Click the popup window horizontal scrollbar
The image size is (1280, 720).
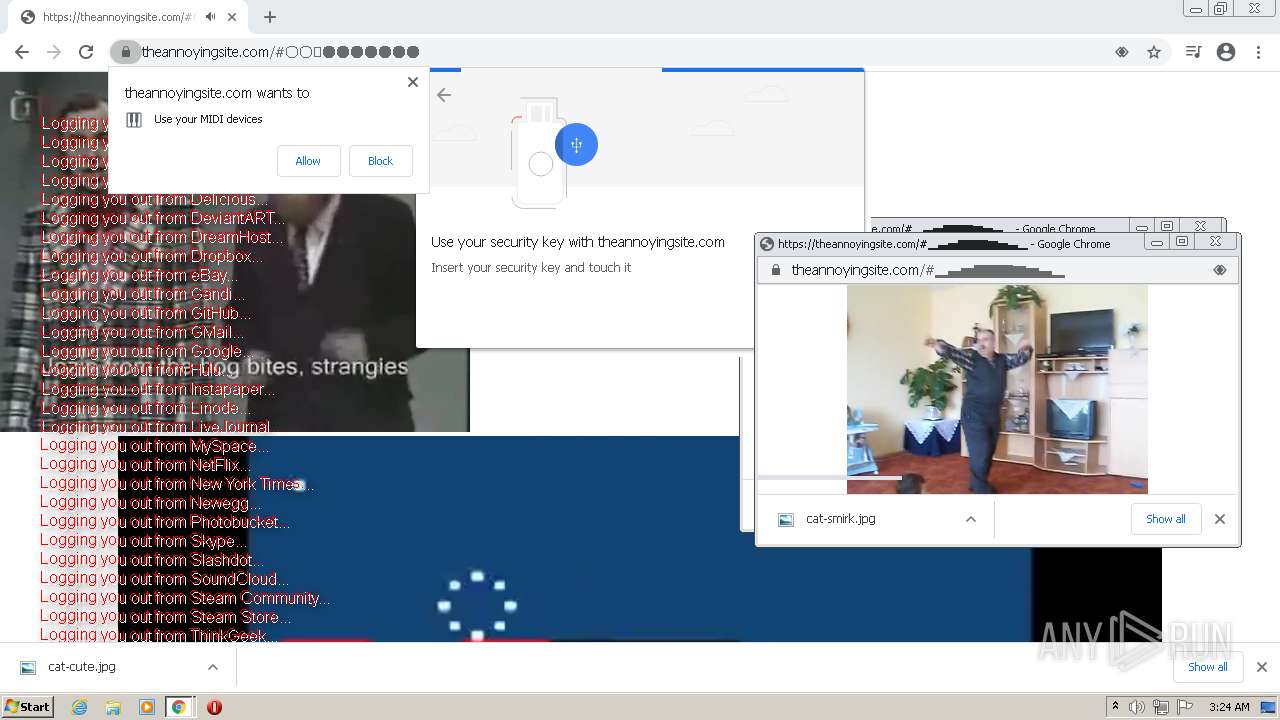[829, 479]
